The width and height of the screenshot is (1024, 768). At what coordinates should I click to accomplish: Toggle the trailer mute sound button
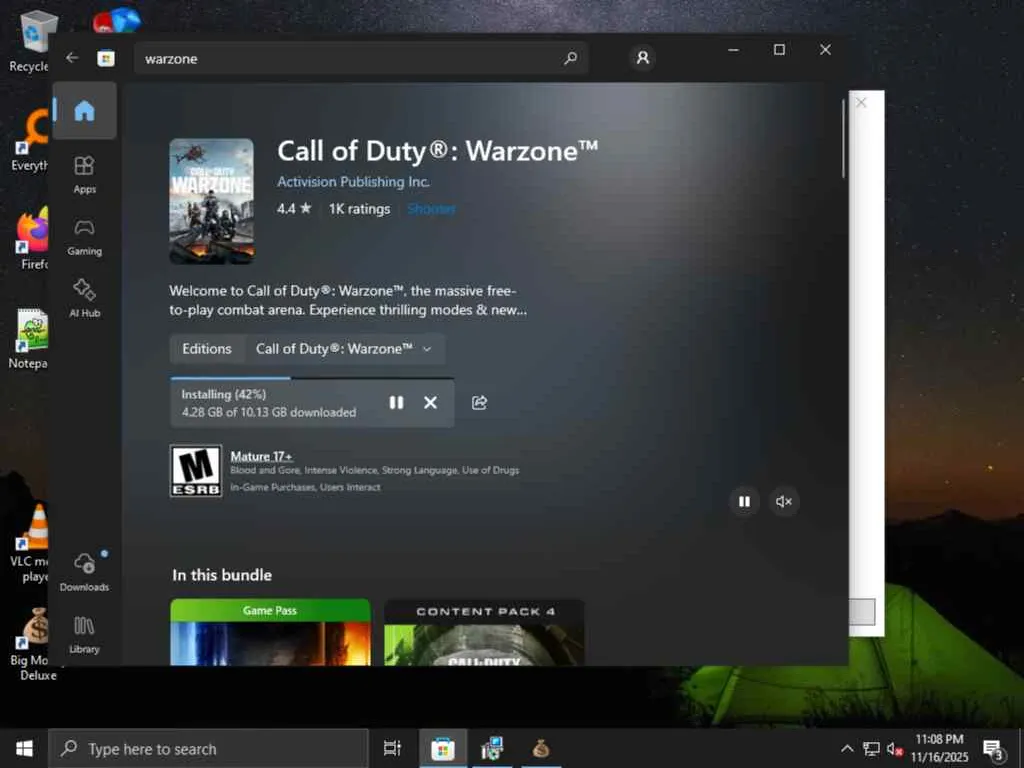[784, 502]
